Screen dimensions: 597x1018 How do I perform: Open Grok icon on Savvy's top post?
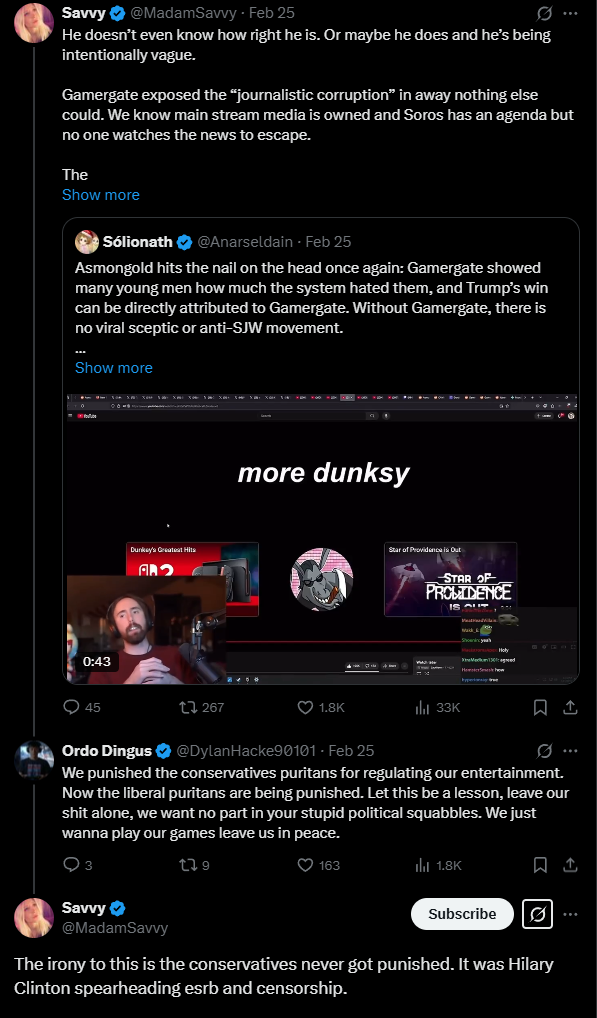pyautogui.click(x=544, y=13)
